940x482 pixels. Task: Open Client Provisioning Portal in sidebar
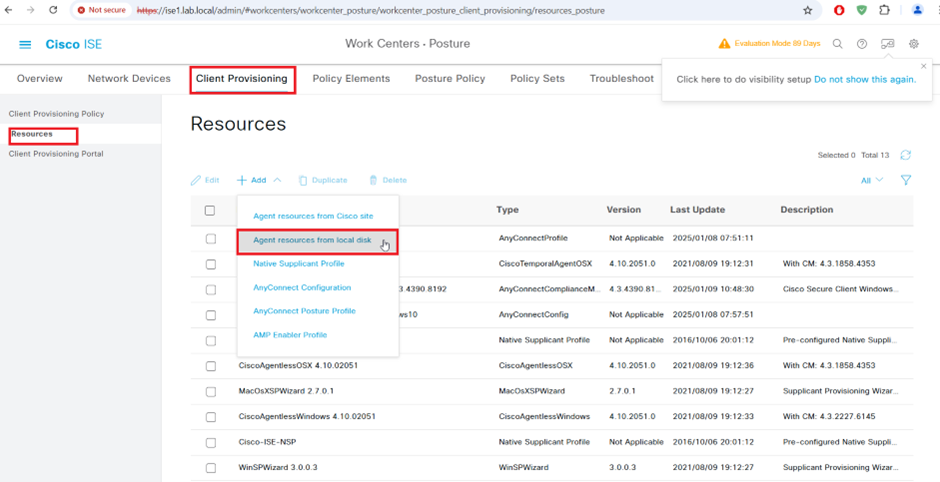[56, 154]
